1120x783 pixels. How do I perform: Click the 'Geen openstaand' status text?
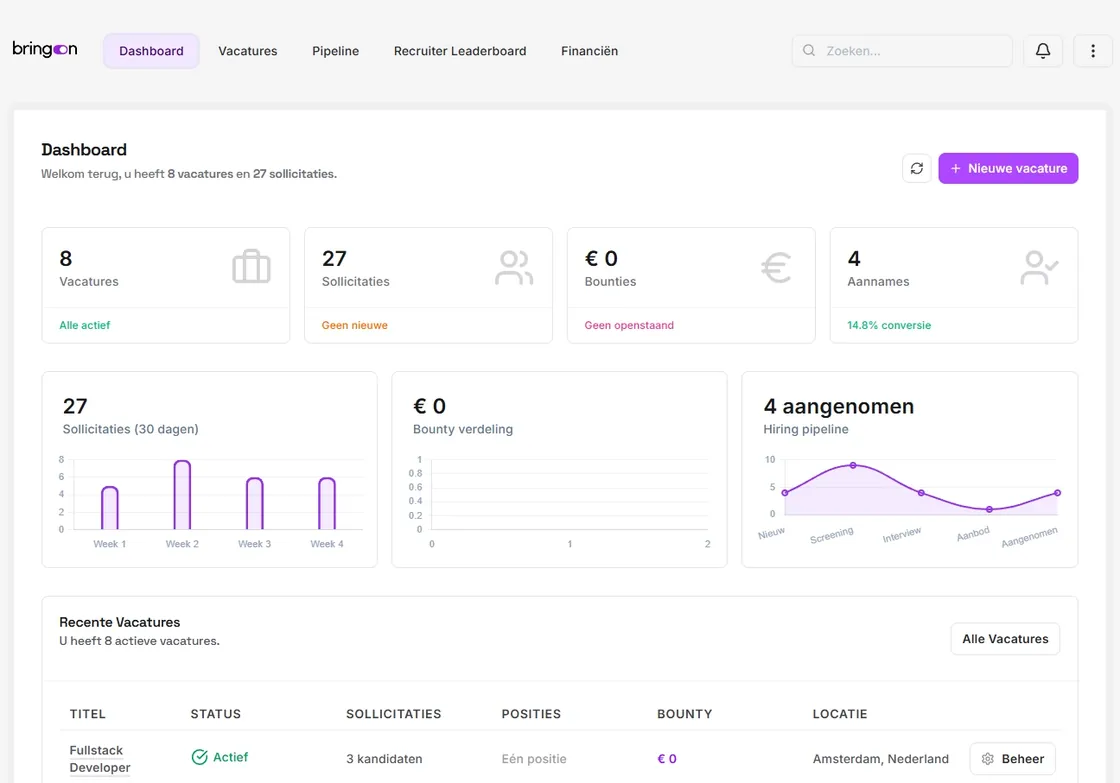point(629,325)
